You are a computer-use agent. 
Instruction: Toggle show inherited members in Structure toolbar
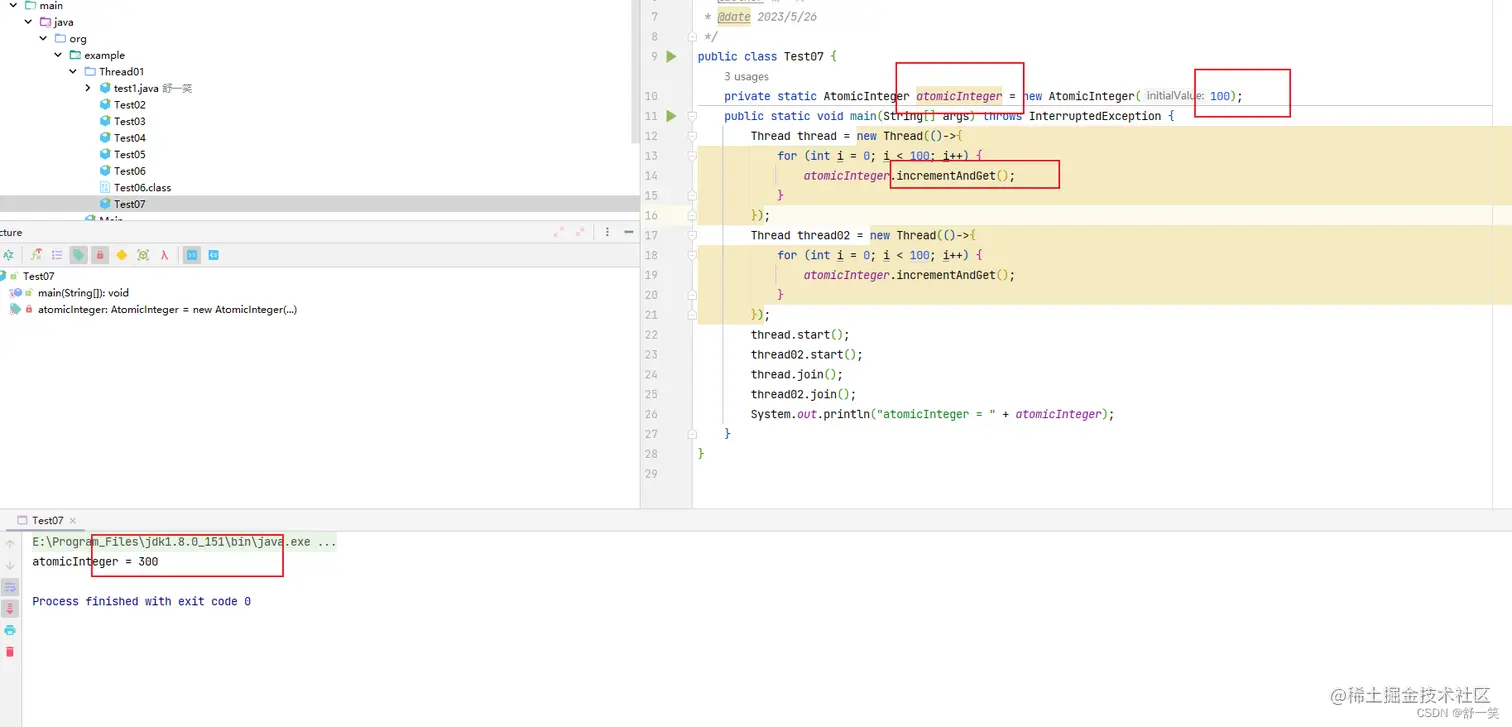coord(36,255)
